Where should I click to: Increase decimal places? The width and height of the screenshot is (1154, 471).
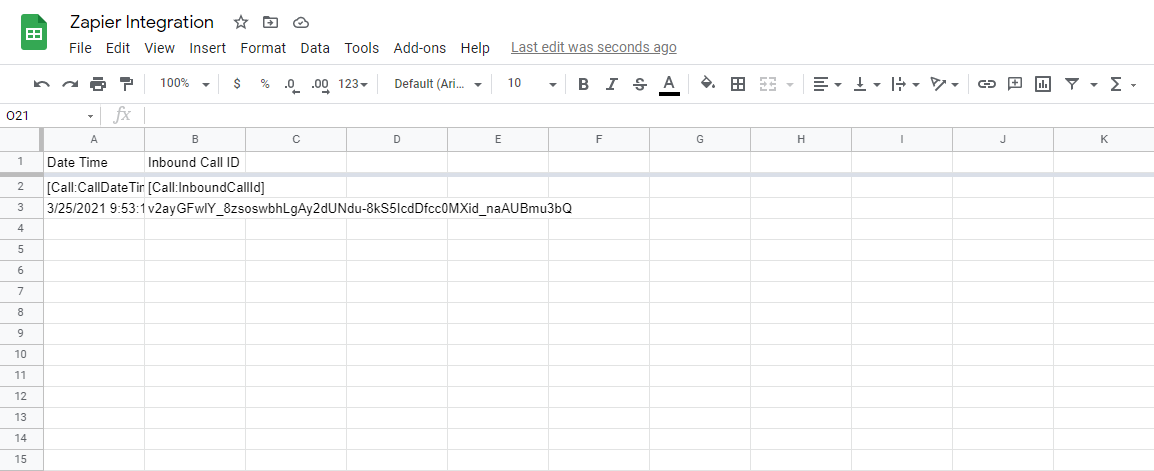(320, 84)
